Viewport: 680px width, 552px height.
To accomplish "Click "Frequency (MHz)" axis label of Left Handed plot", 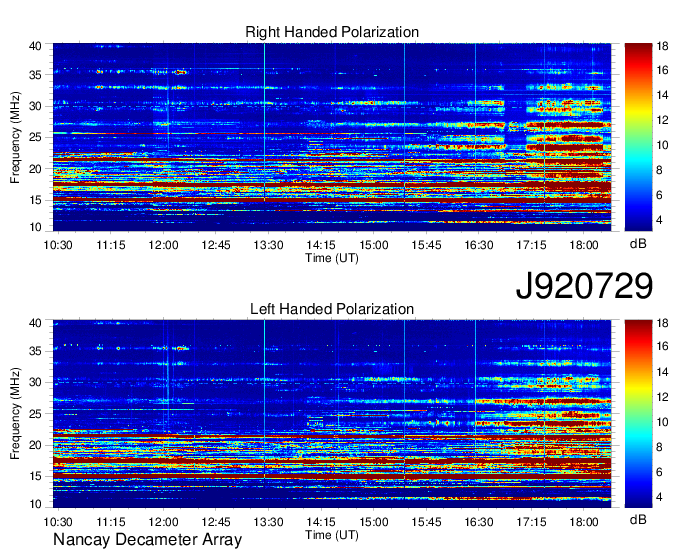I will pos(15,414).
